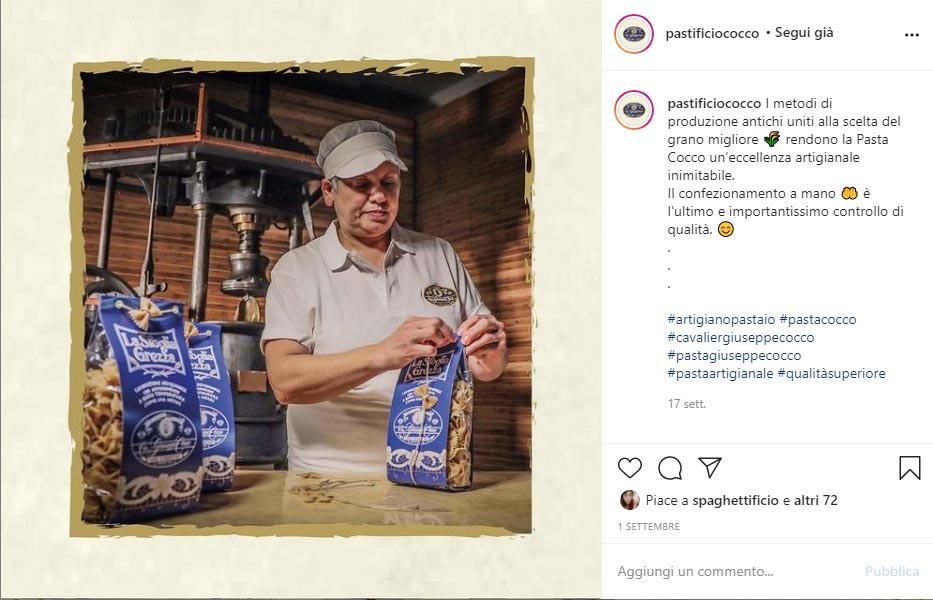
Task: Open the #pastagiuseppecocco hashtag
Action: pos(734,355)
